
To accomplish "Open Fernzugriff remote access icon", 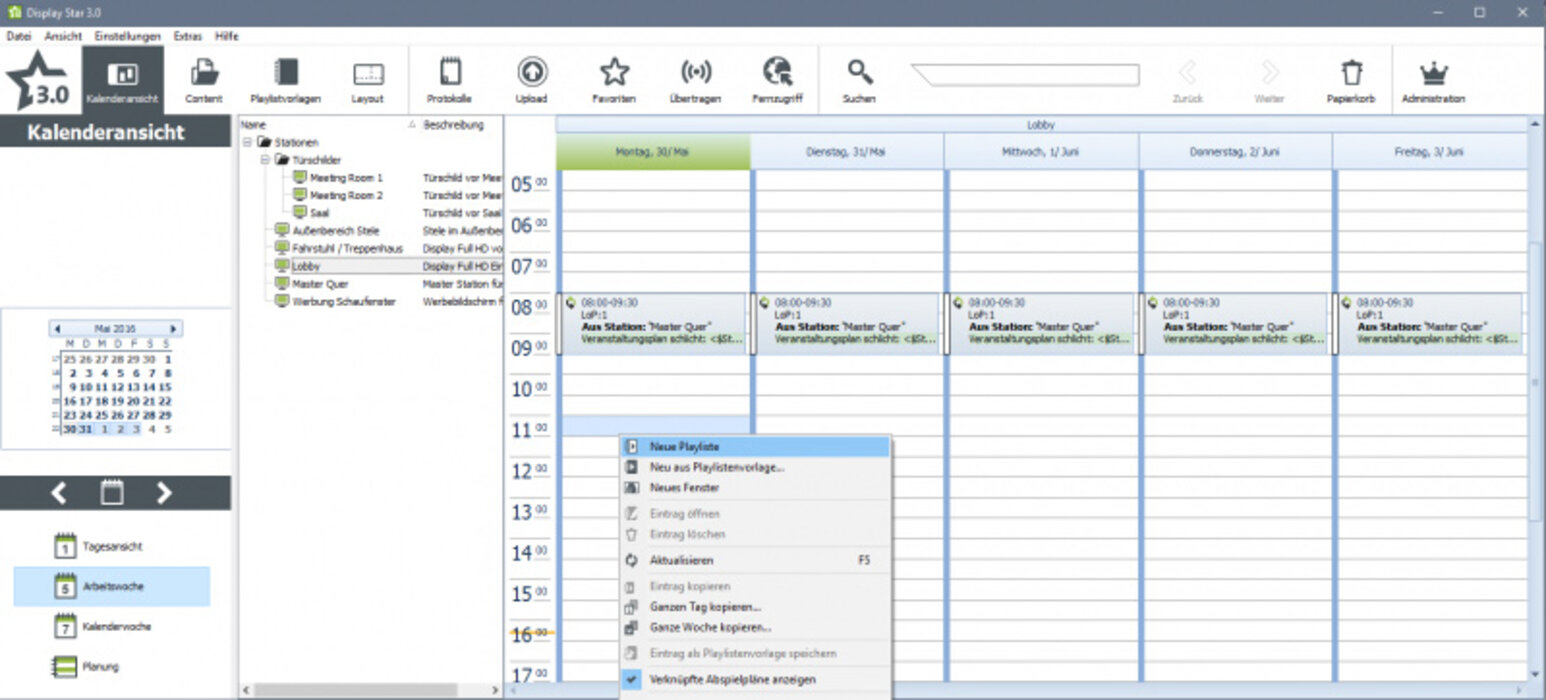I will pyautogui.click(x=777, y=79).
